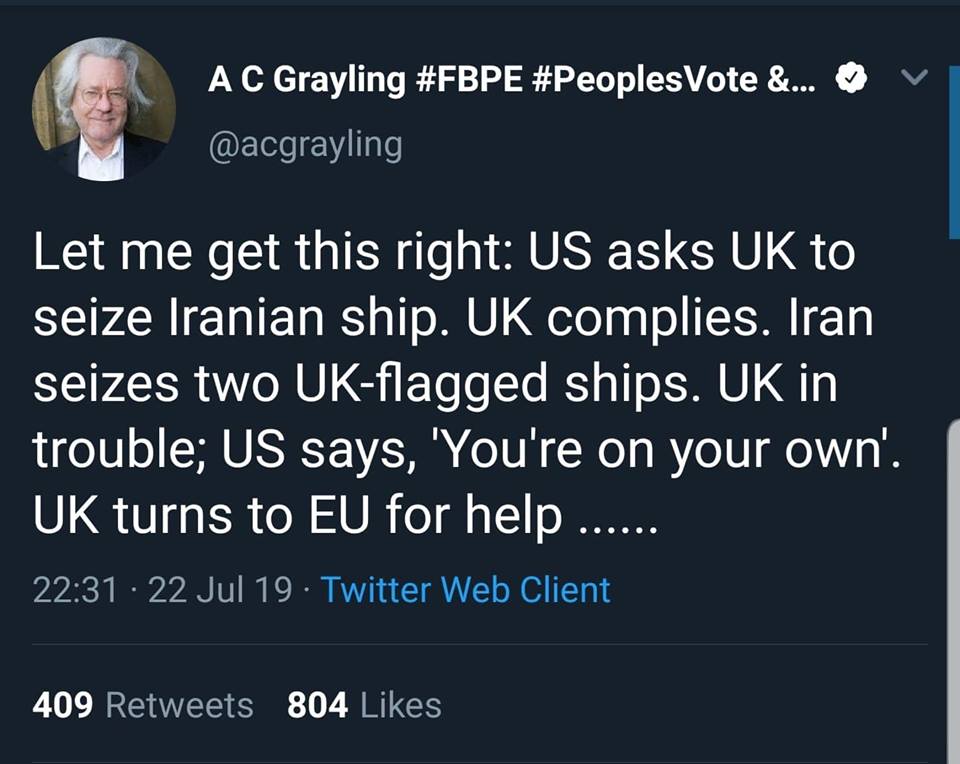The image size is (960, 764).
Task: Open the tweet options chevron dropdown
Action: click(914, 78)
